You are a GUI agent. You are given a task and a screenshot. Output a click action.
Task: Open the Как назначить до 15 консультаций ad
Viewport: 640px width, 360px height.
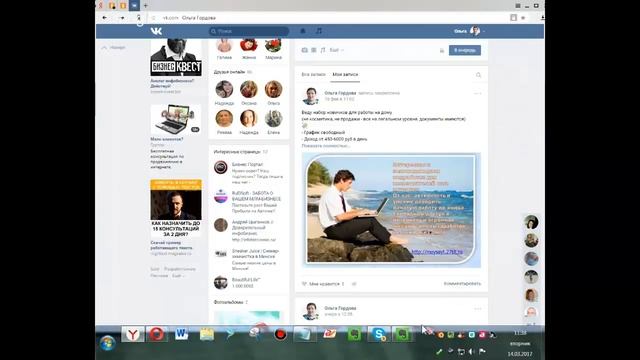(176, 208)
